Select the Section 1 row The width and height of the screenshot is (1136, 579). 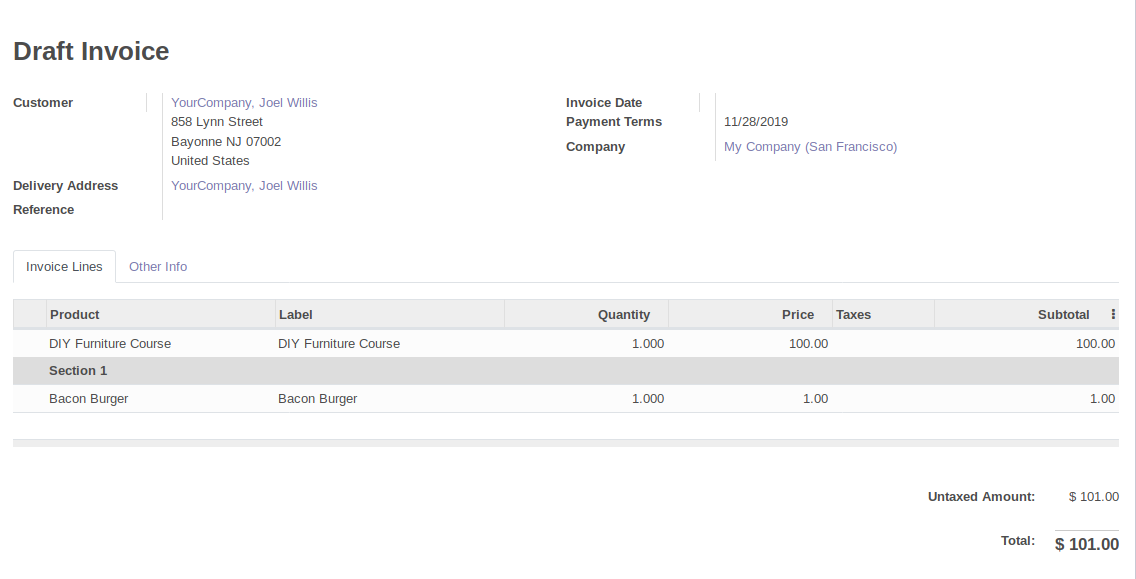click(x=78, y=370)
